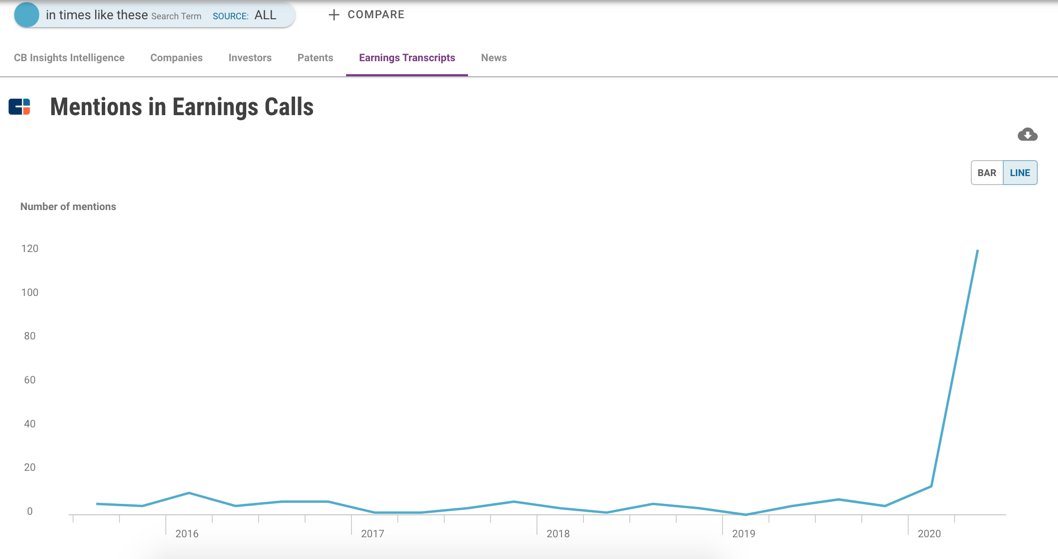Click the 80 y-axis value
Screen dimensions: 1058x559
(30, 336)
